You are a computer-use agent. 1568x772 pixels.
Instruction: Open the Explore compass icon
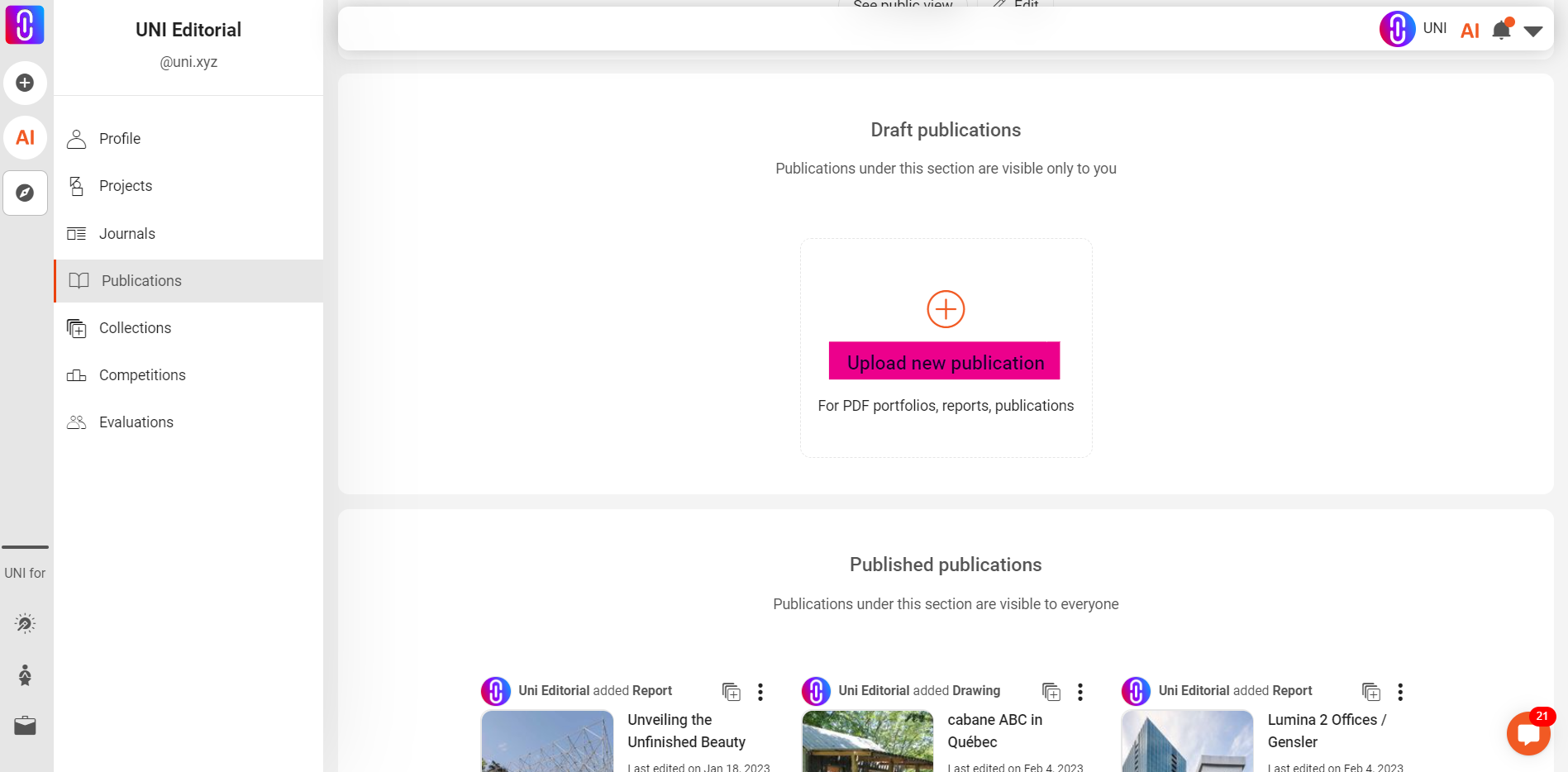(x=25, y=193)
